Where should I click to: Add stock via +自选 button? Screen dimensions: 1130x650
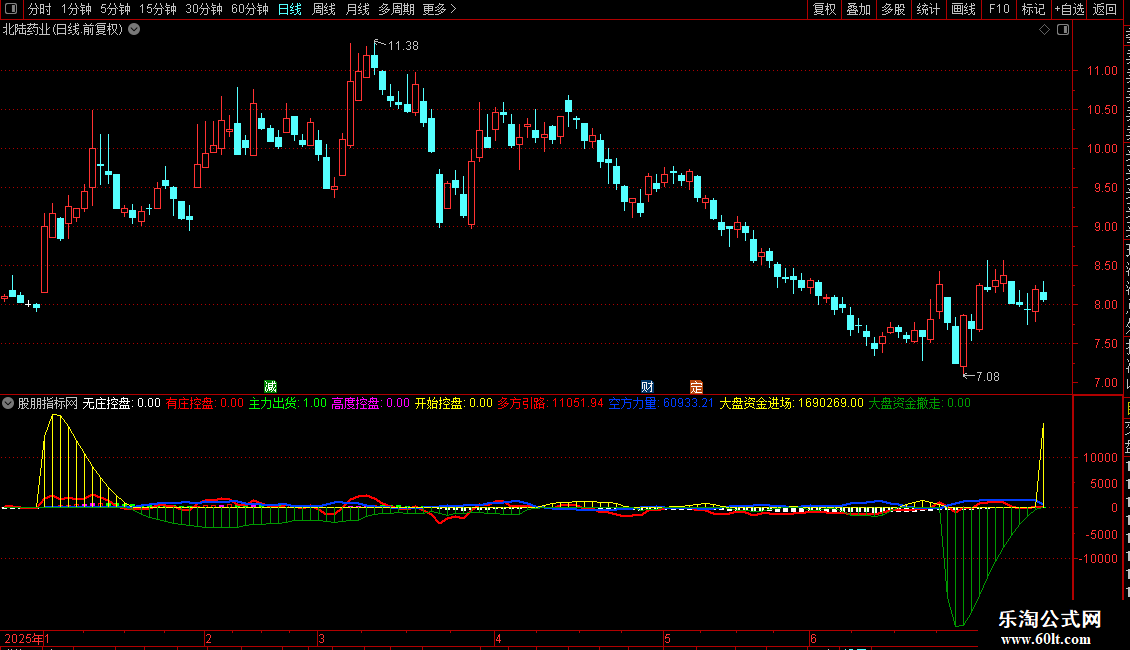pos(1069,9)
